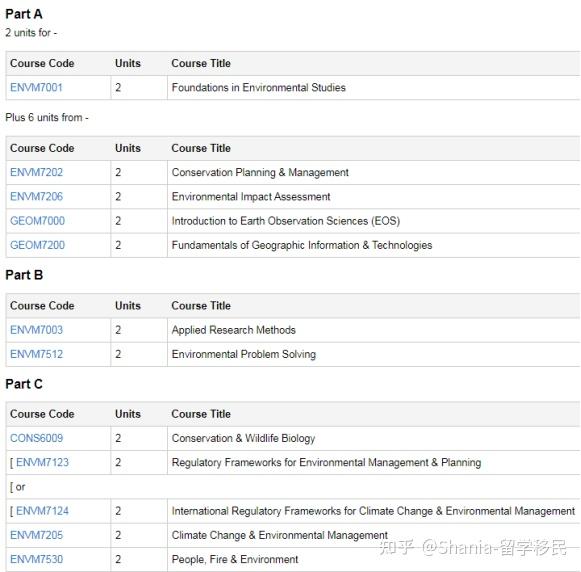Screen dimensions: 581x572
Task: Open the CONS6009 course link
Action: 36,438
